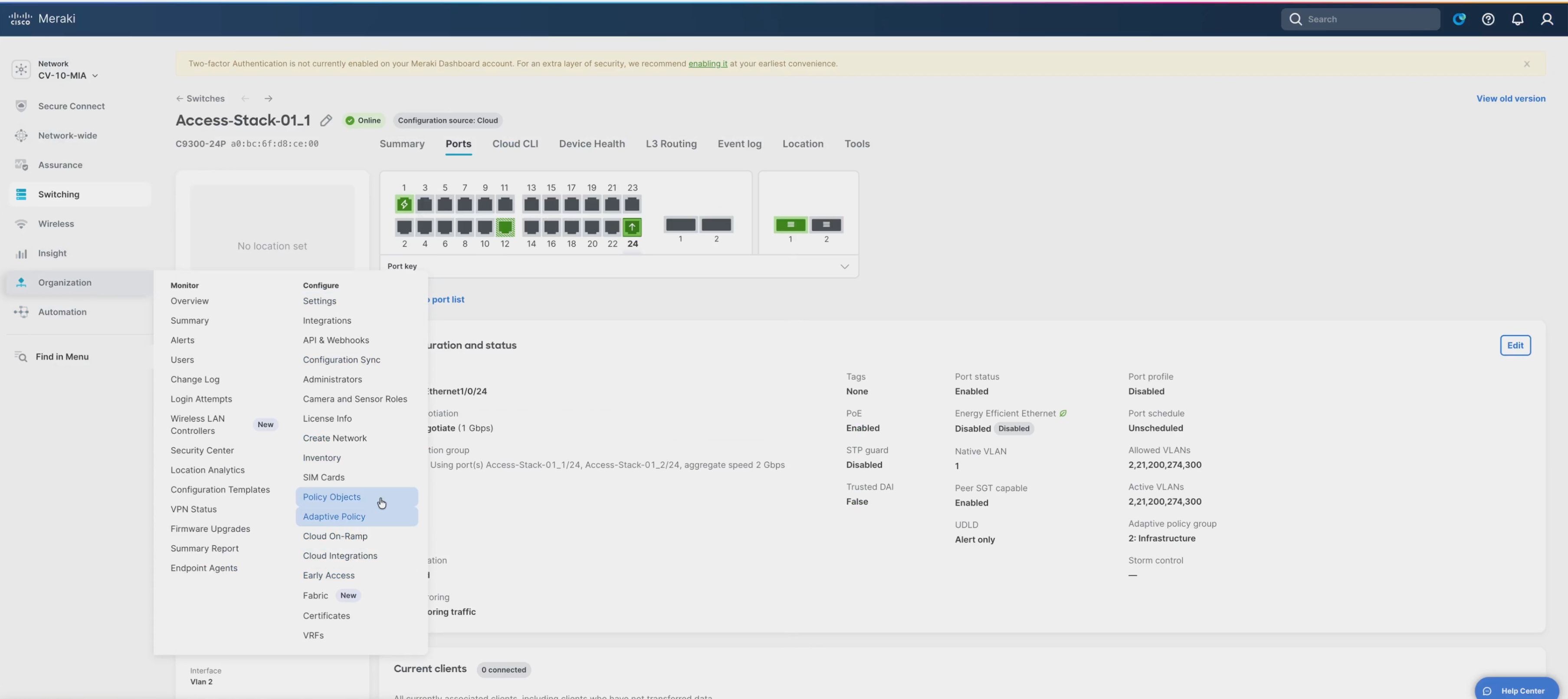Open the Tools tab
1568x699 pixels.
[856, 144]
